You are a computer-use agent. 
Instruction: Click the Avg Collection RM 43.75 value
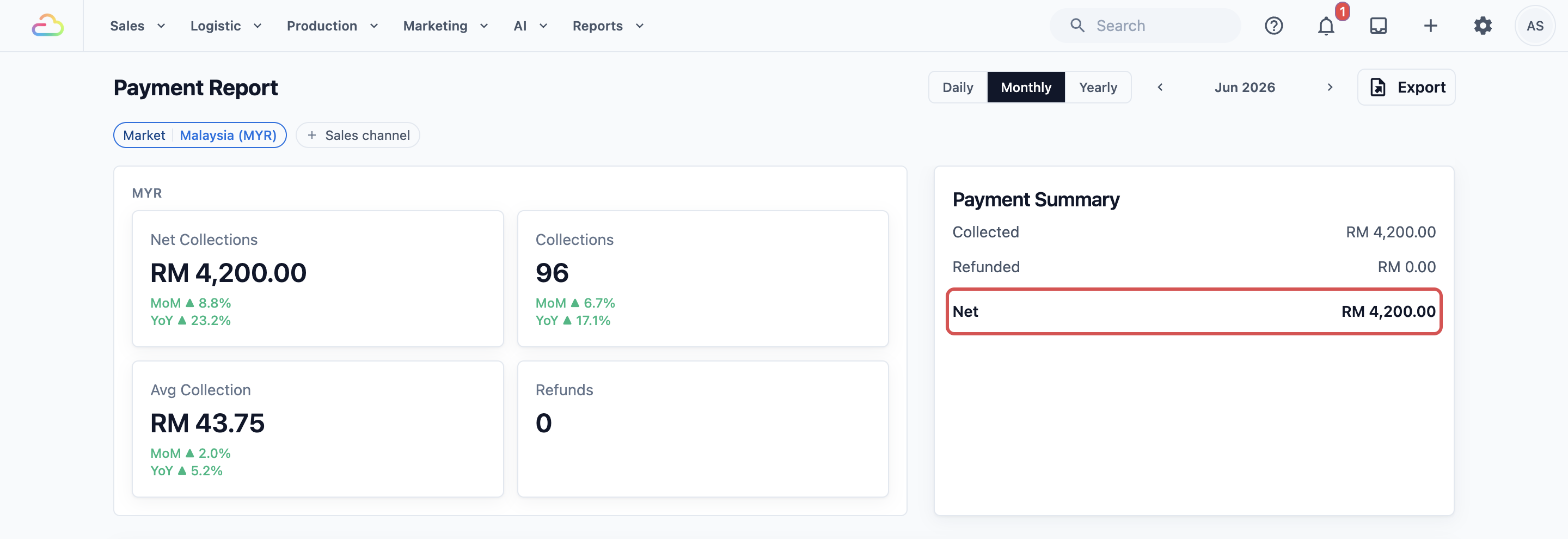click(x=207, y=423)
